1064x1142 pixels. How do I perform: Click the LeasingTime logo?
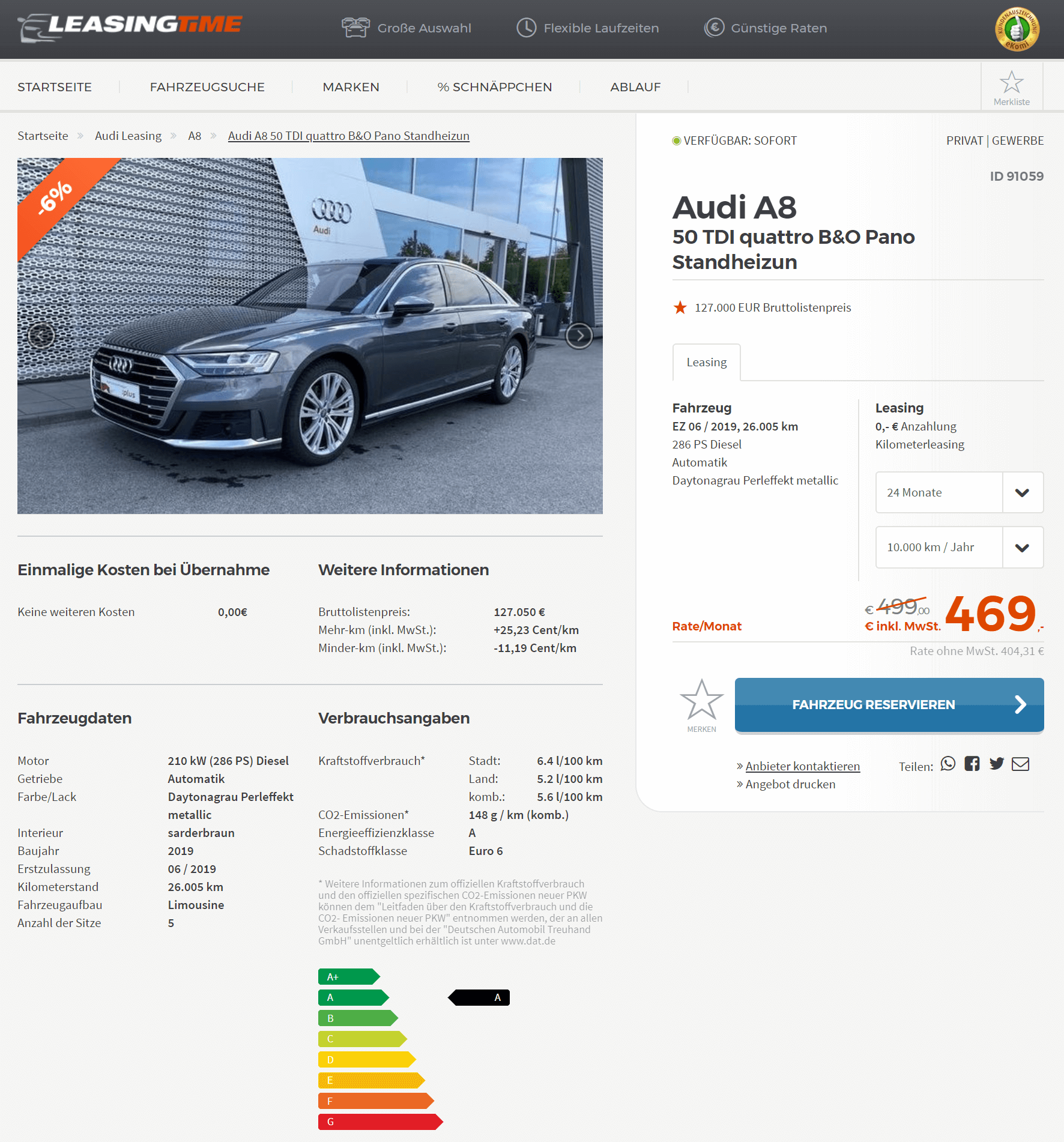[x=130, y=28]
